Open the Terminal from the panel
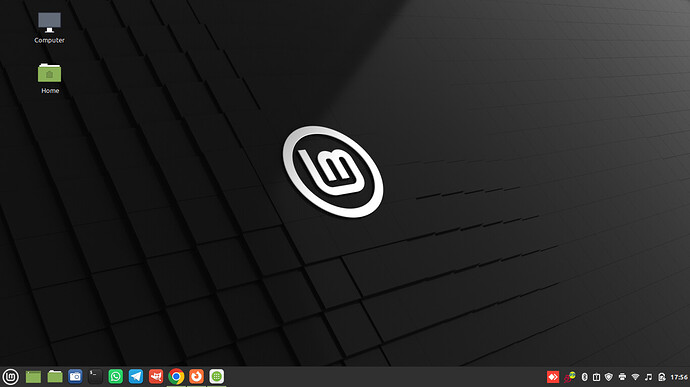Viewport: 690px width, 387px height. (x=95, y=376)
